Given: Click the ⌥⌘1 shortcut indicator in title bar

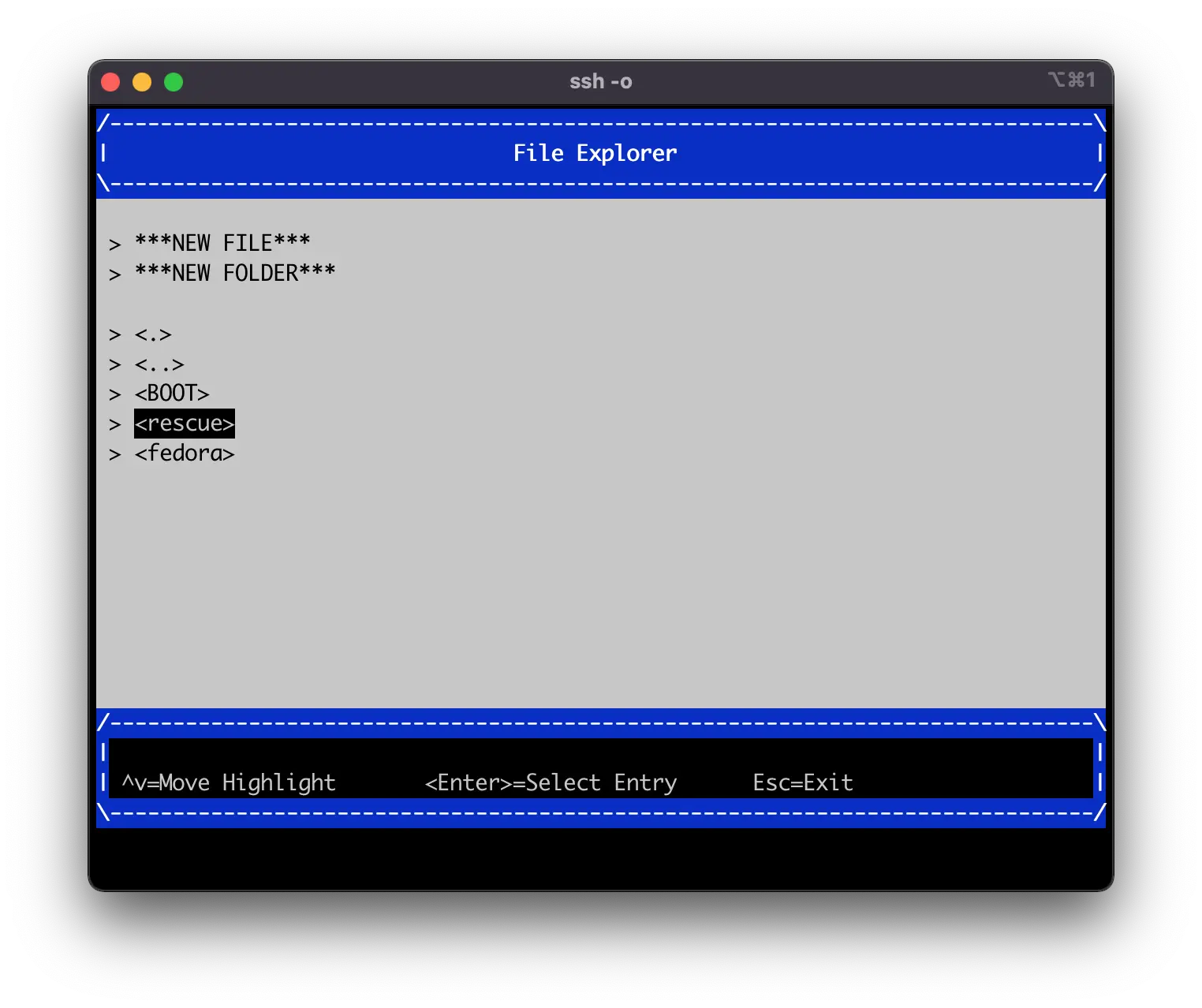Looking at the screenshot, I should click(1071, 80).
